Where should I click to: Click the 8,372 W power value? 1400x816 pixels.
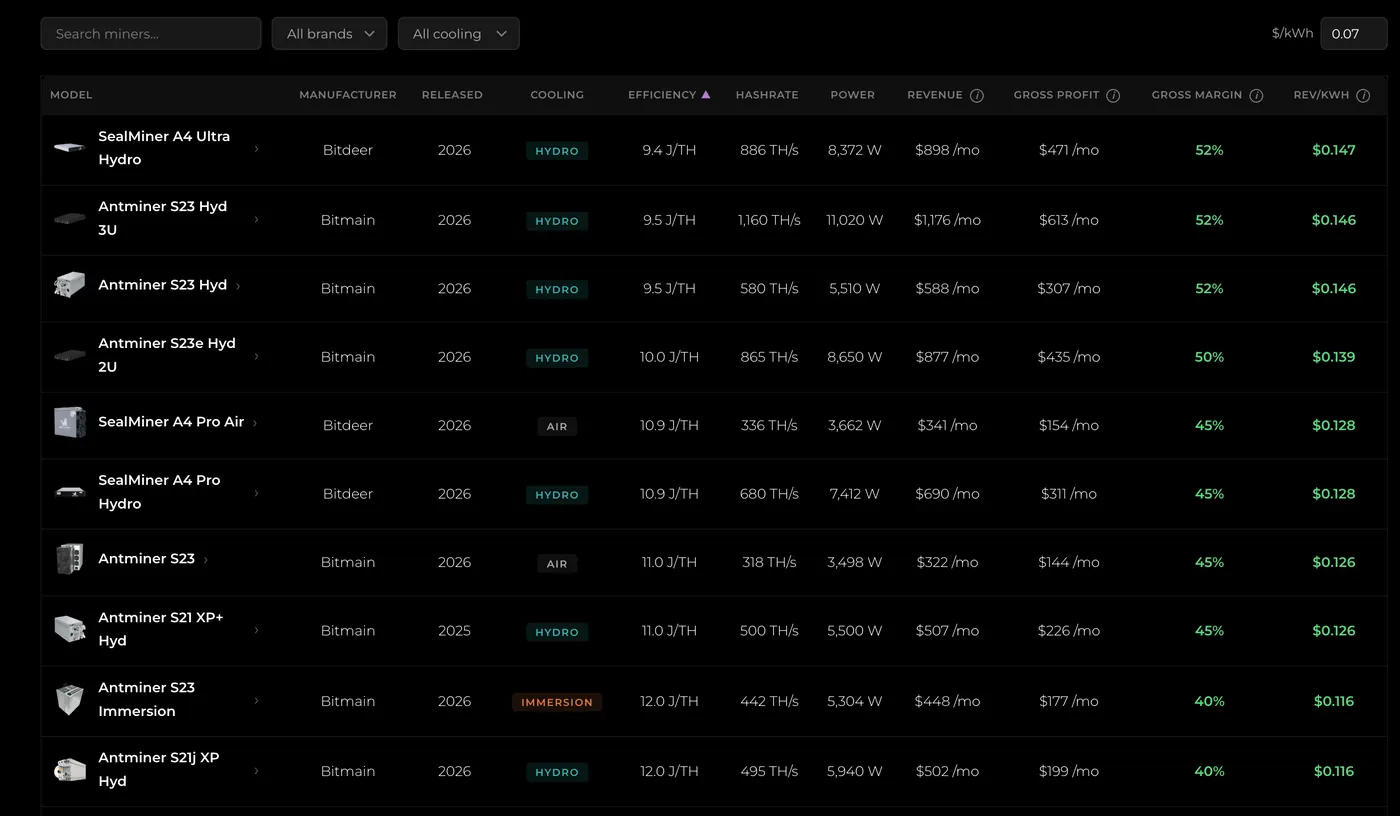tap(854, 150)
